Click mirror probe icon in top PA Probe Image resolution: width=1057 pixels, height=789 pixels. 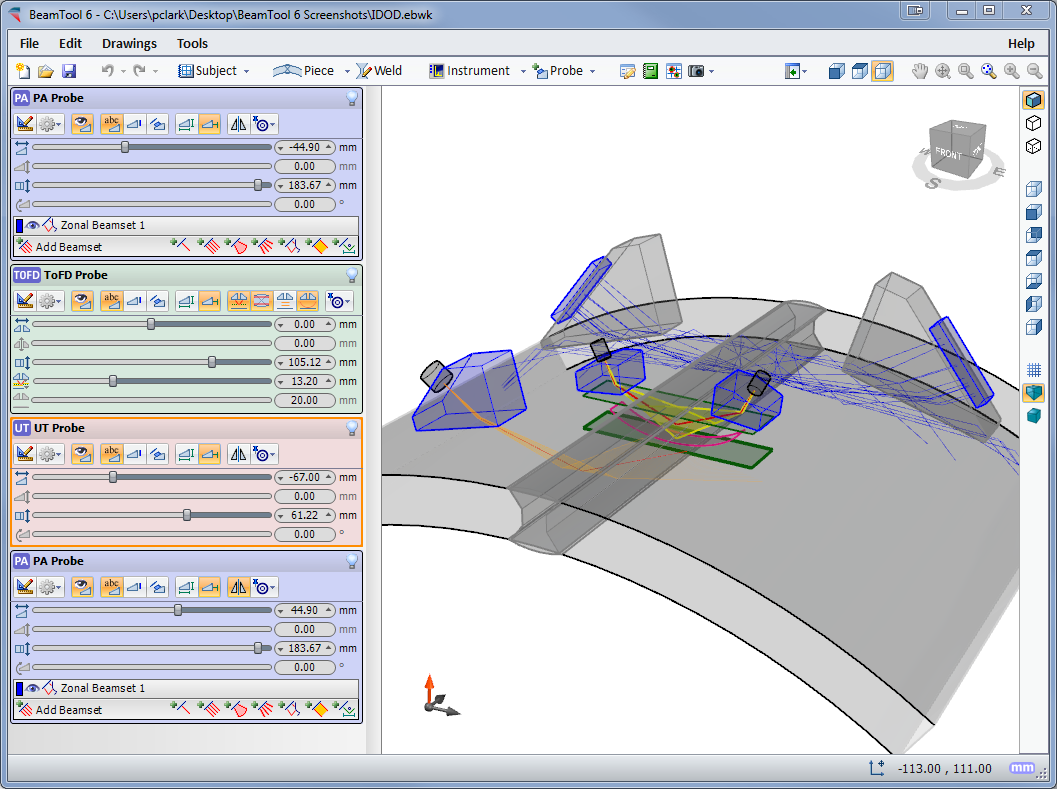(237, 124)
